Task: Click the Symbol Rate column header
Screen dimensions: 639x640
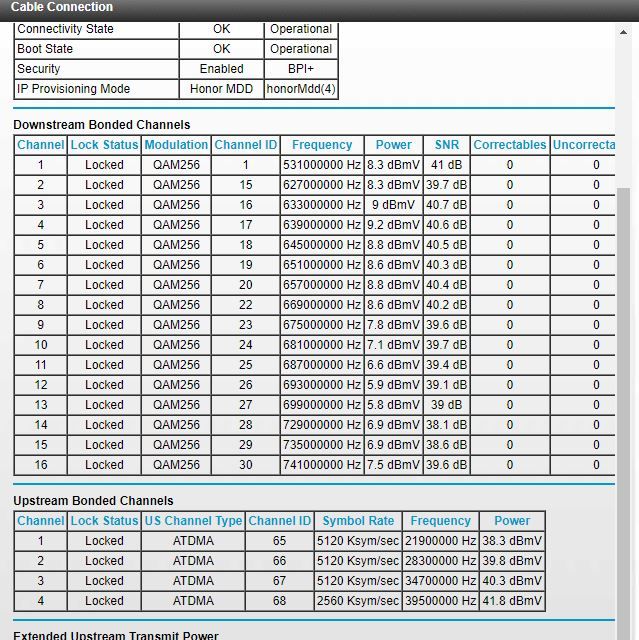Action: click(358, 521)
